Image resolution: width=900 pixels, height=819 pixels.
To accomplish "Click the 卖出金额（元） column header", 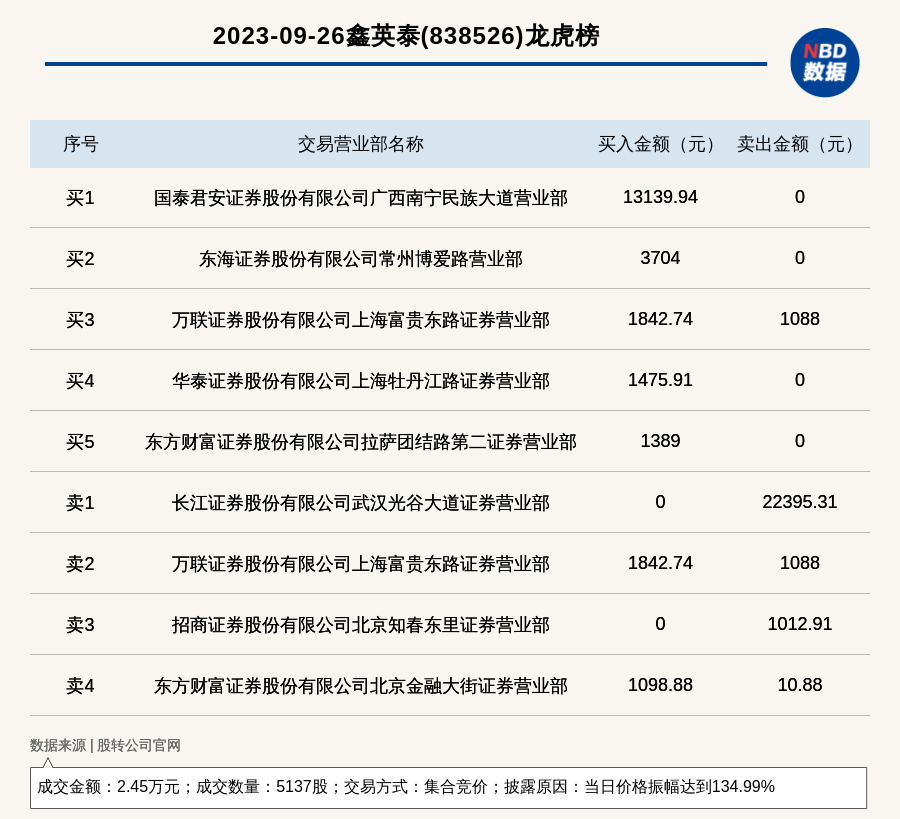I will [799, 144].
